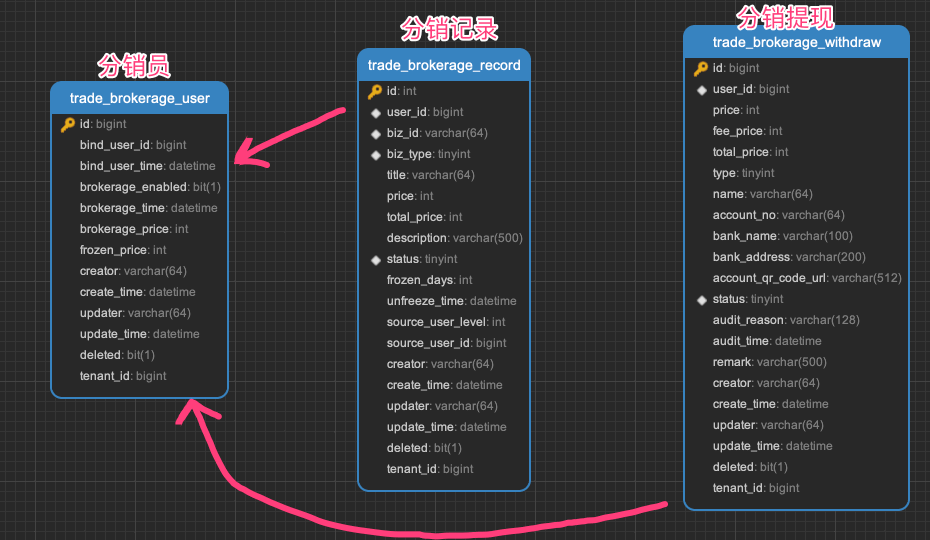This screenshot has height=540, width=930.
Task: Click the pink 分销记录 label
Action: pyautogui.click(x=449, y=29)
